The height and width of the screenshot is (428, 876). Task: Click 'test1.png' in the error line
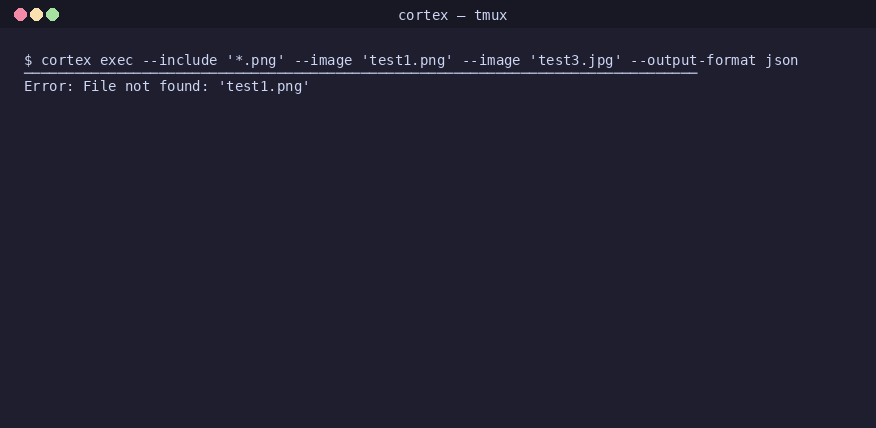pyautogui.click(x=263, y=86)
